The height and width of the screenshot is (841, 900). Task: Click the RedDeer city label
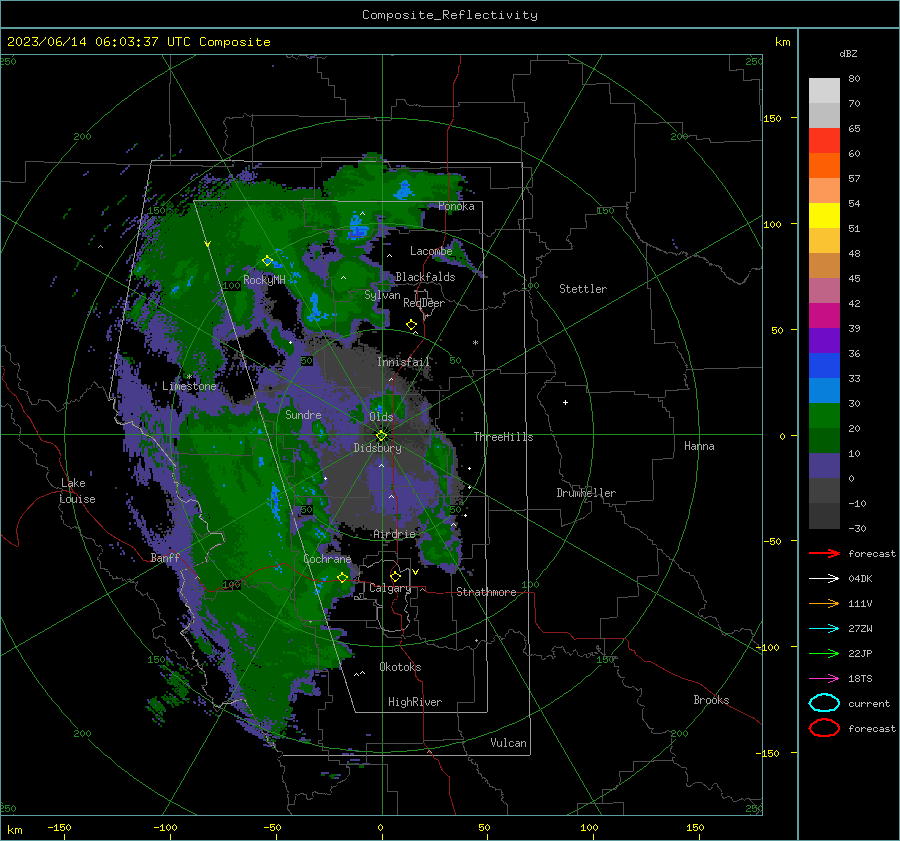(x=424, y=303)
